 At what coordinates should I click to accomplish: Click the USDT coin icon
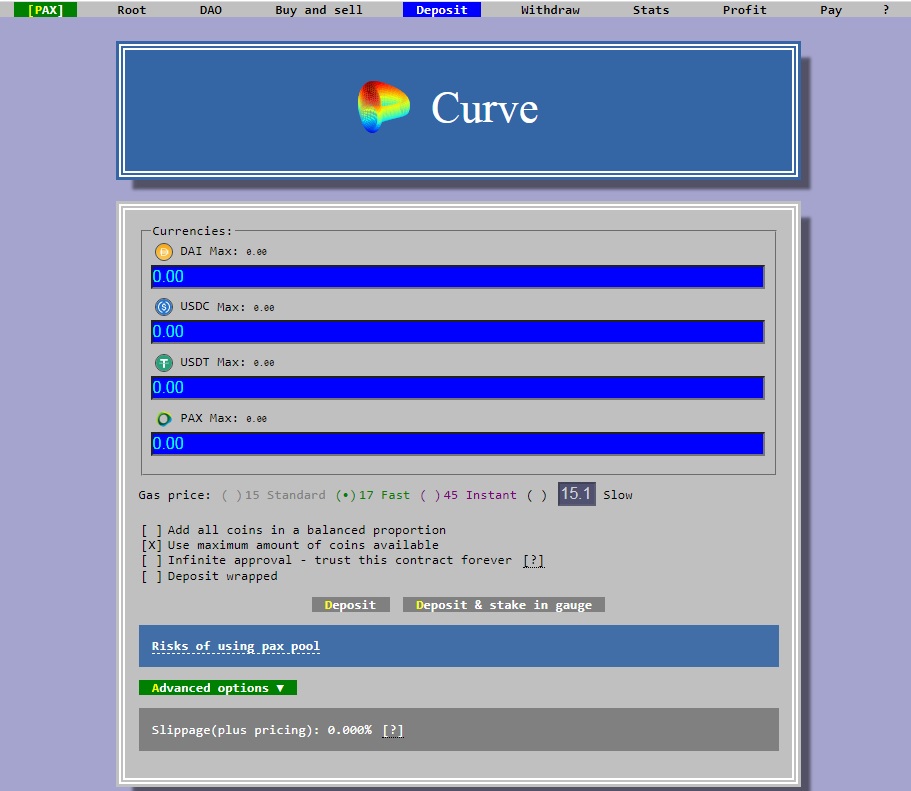point(164,363)
